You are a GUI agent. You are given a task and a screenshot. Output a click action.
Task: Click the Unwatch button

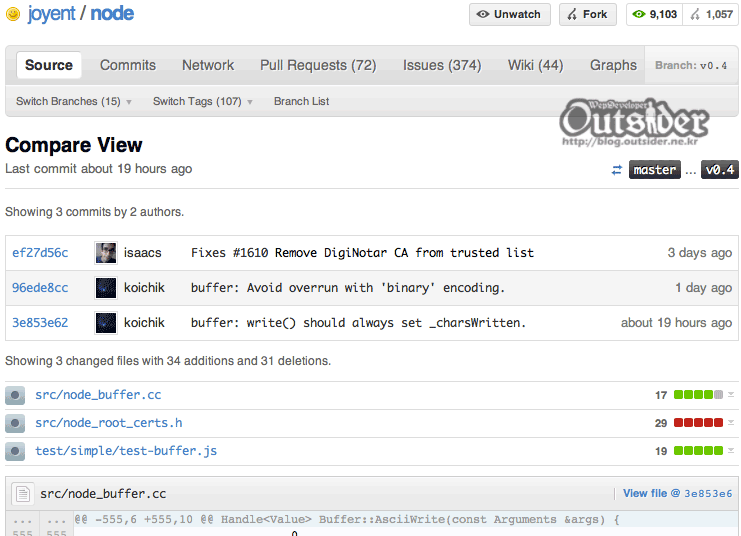tap(509, 14)
